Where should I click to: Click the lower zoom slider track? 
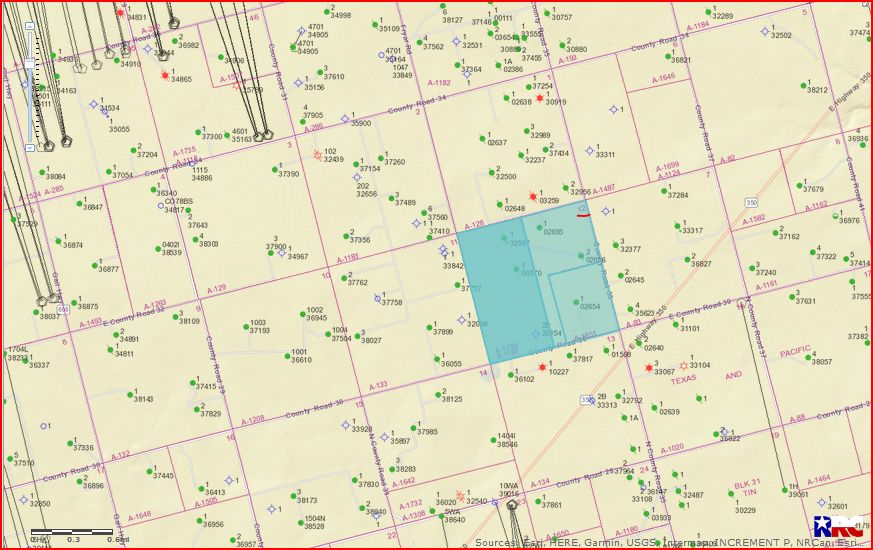coord(31,106)
